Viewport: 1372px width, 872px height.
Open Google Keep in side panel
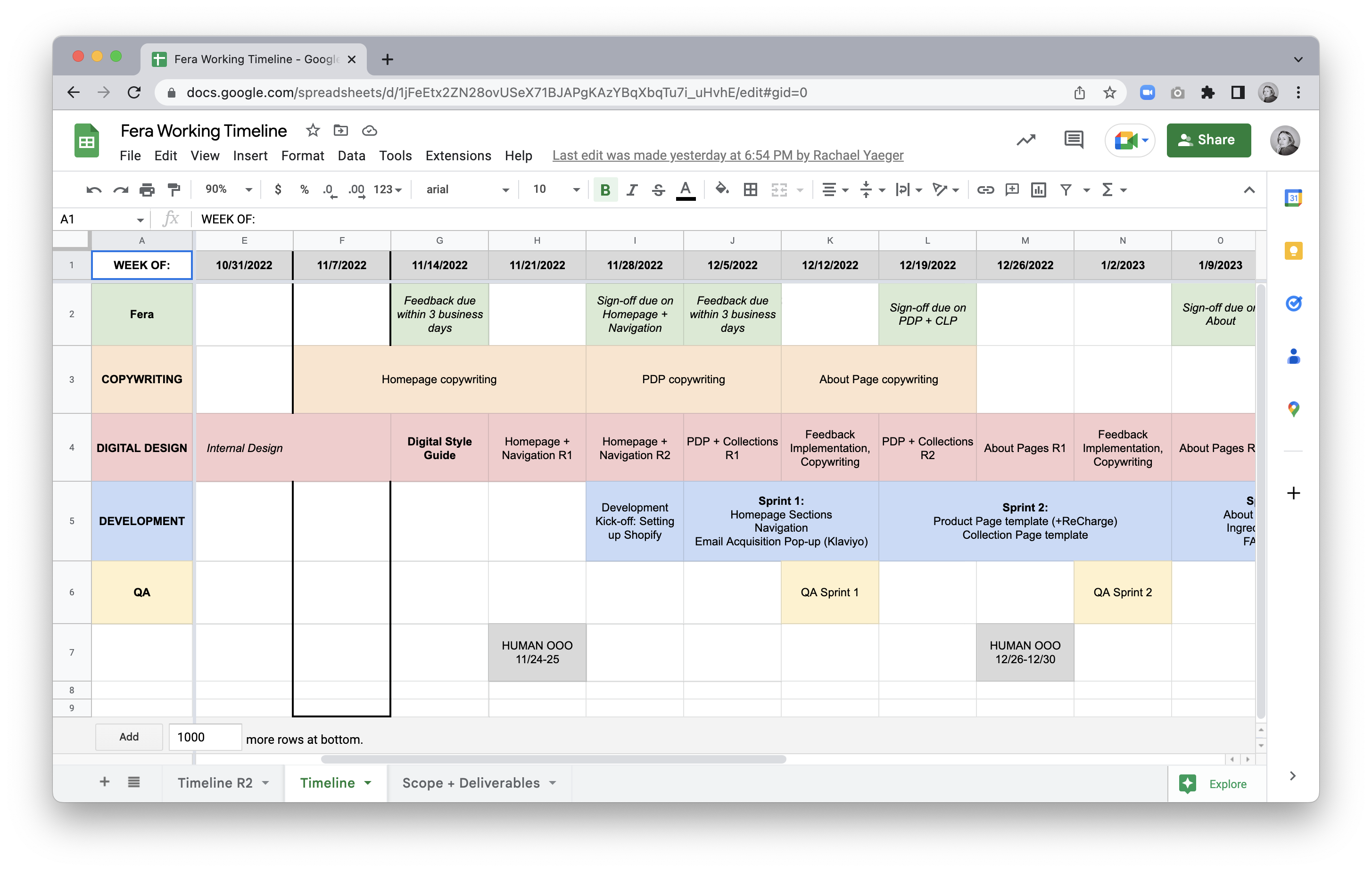pos(1293,251)
